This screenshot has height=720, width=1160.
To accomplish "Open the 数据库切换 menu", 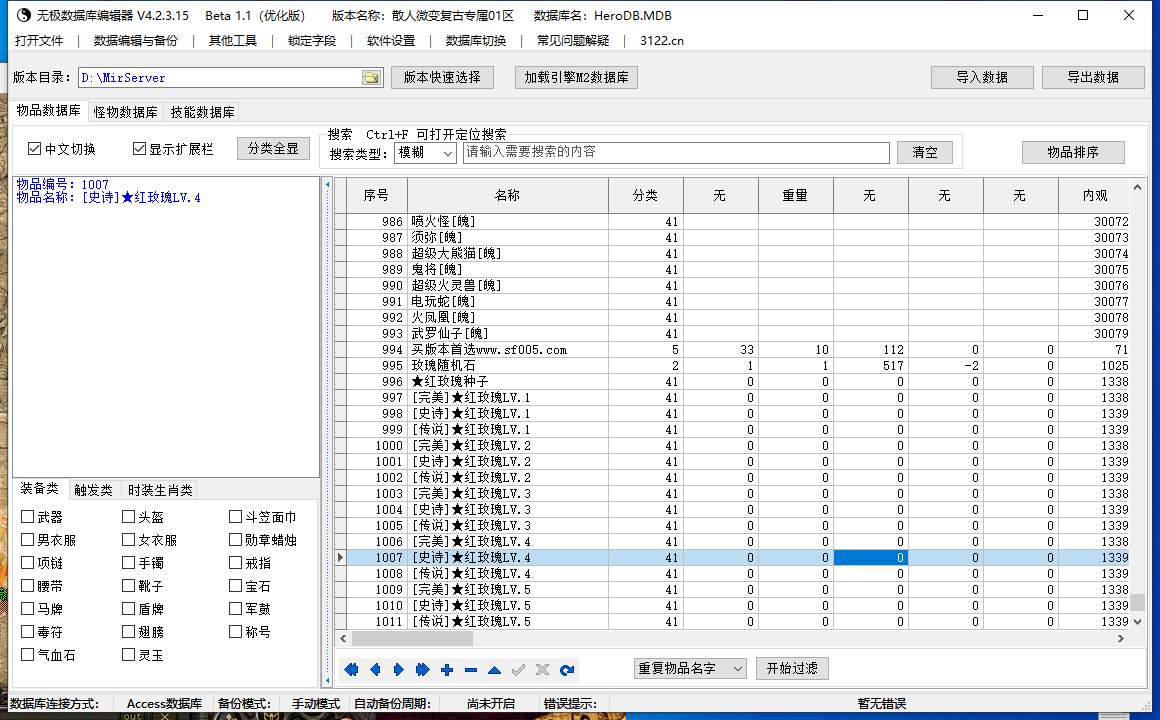I will pos(476,41).
